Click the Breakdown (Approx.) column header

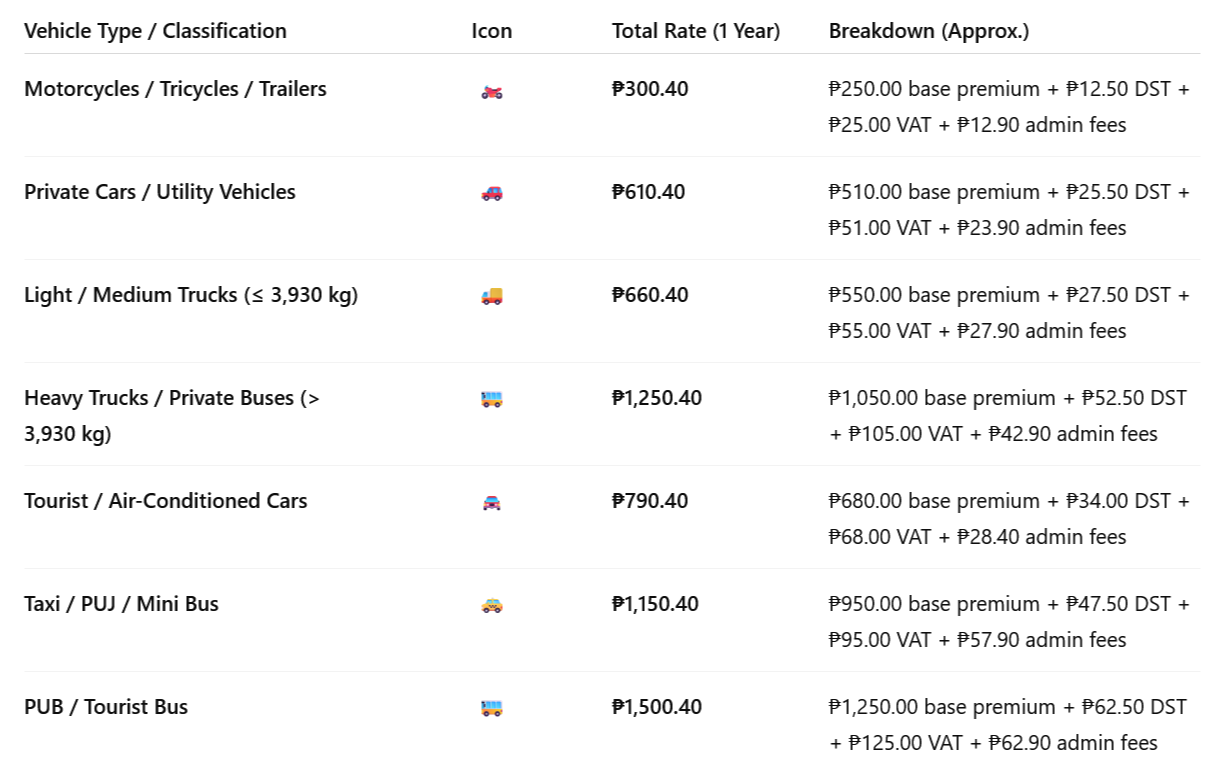tap(928, 31)
